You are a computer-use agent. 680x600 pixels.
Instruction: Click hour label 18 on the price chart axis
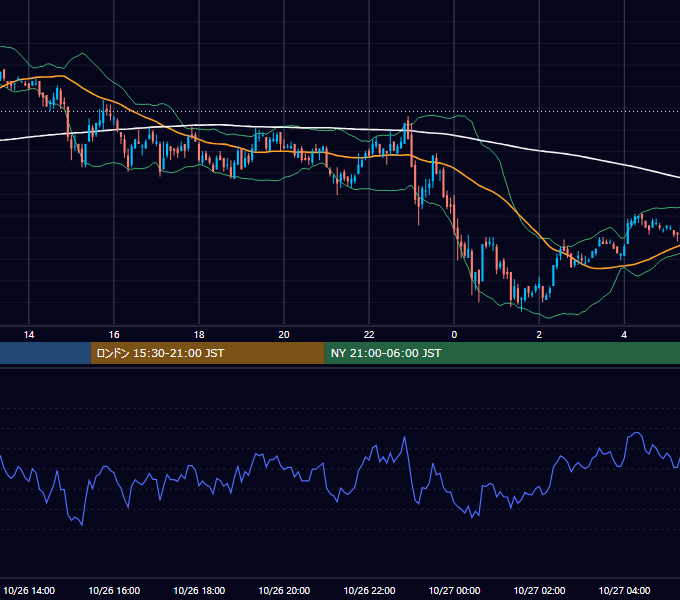click(x=199, y=335)
